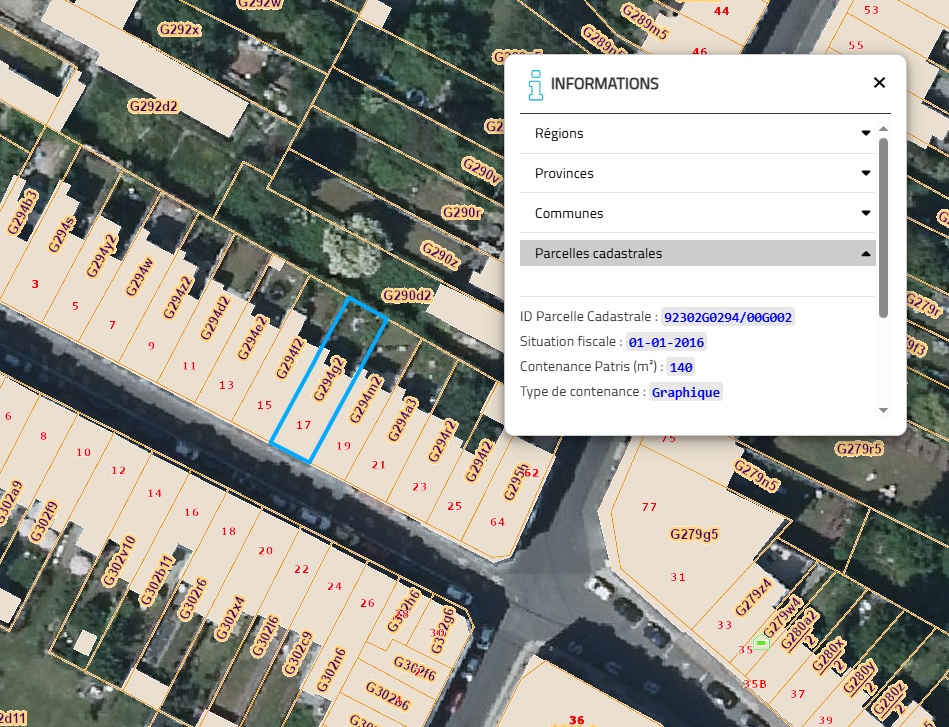Click the panel scrollbar's up arrow
Screen dimensions: 949x727
click(x=883, y=130)
